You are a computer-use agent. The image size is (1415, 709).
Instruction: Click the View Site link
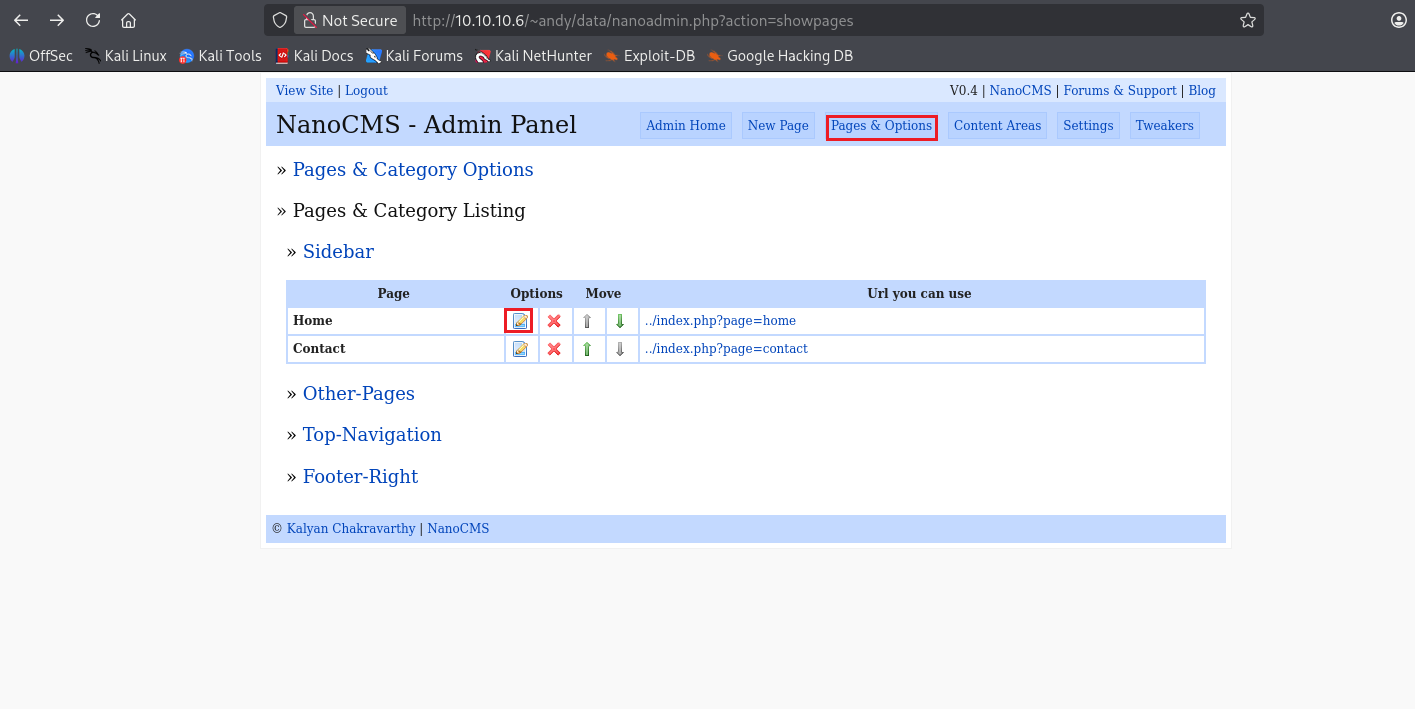[304, 91]
